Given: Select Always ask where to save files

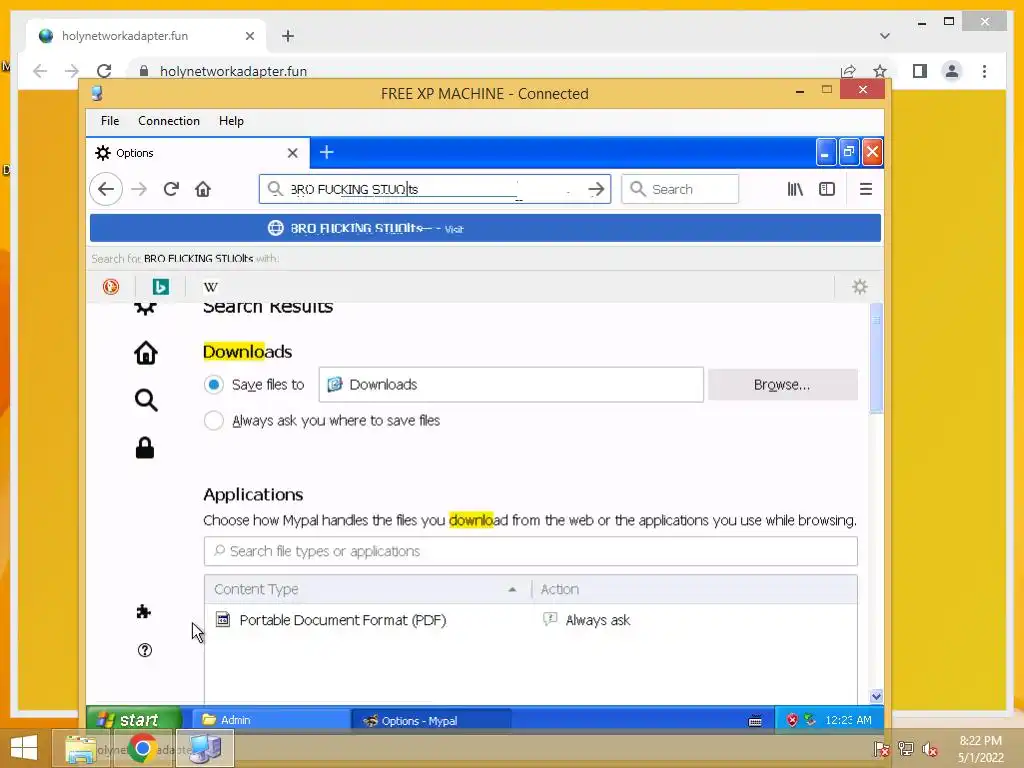Looking at the screenshot, I should tap(214, 421).
